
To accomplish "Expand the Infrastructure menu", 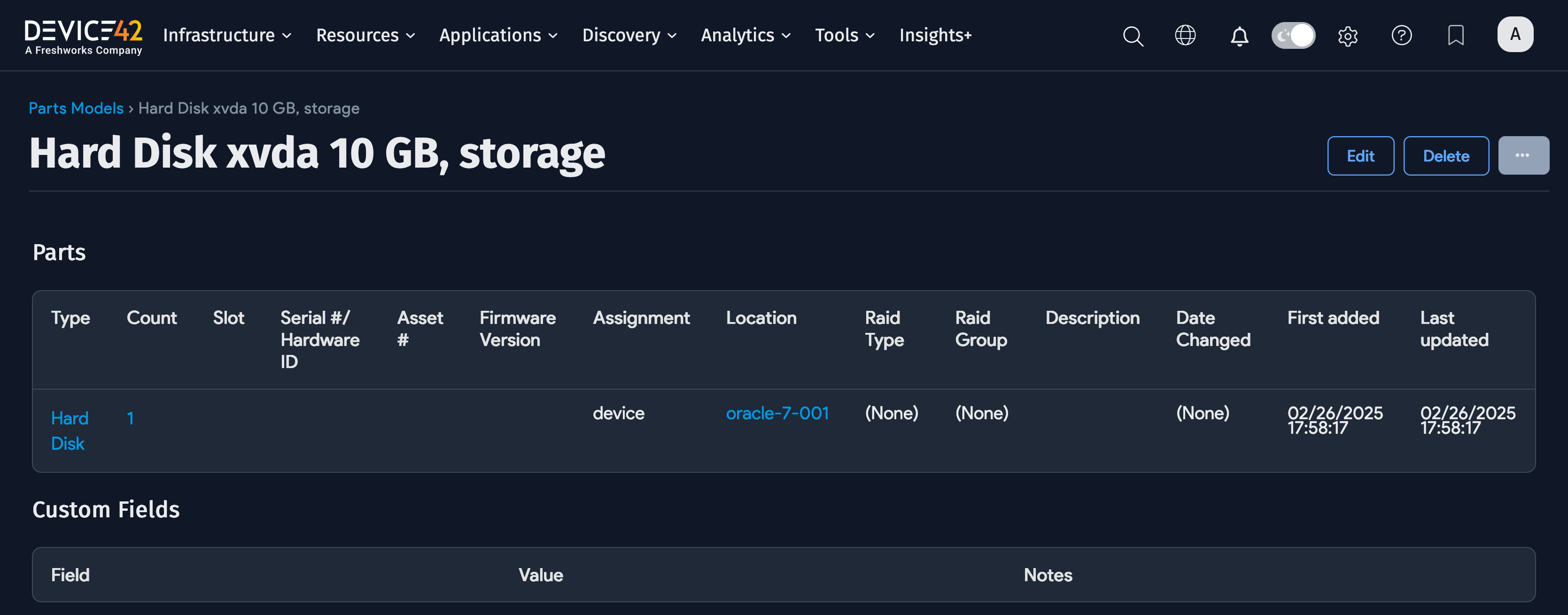I will (227, 35).
